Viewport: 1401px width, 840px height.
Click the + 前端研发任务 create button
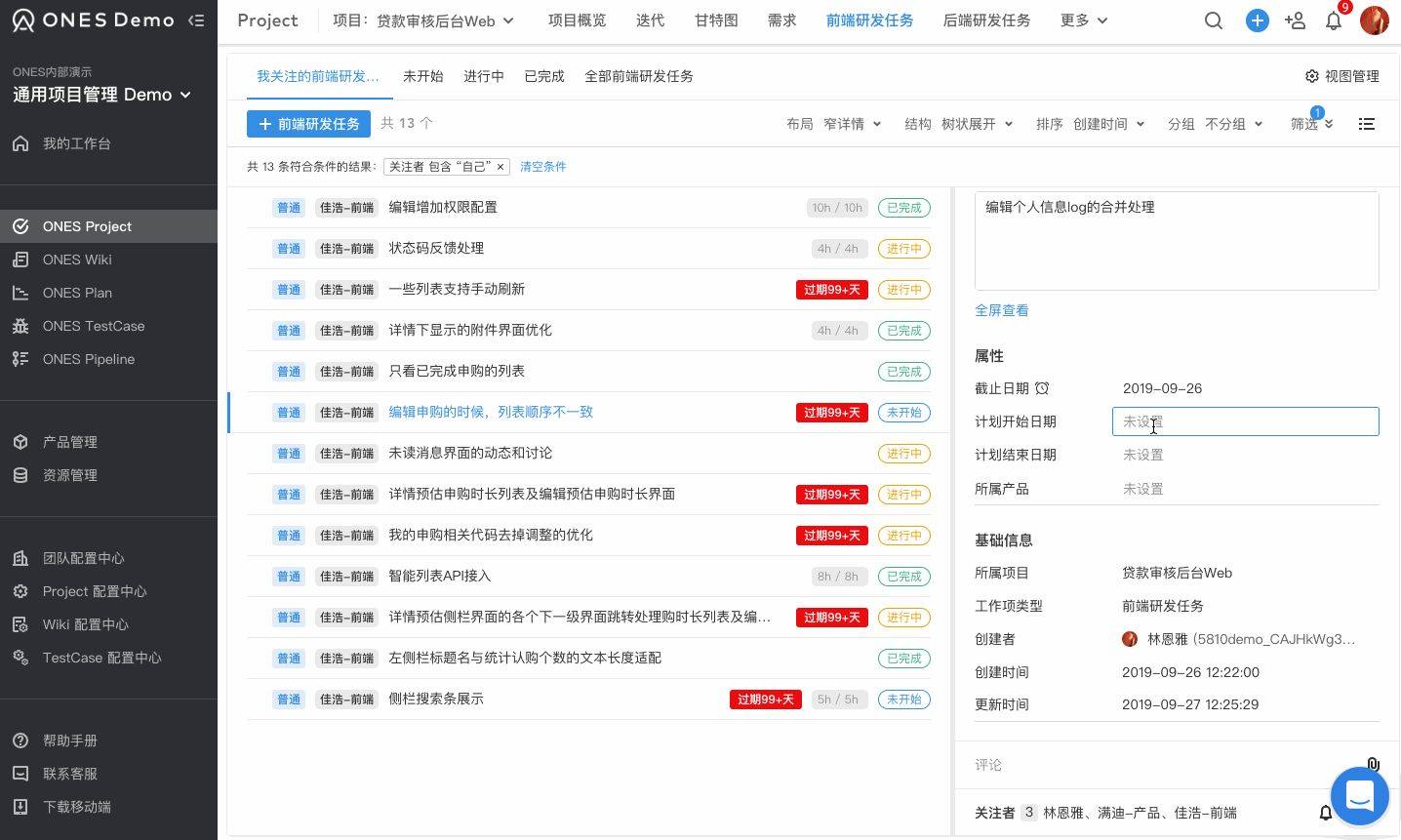(x=308, y=124)
